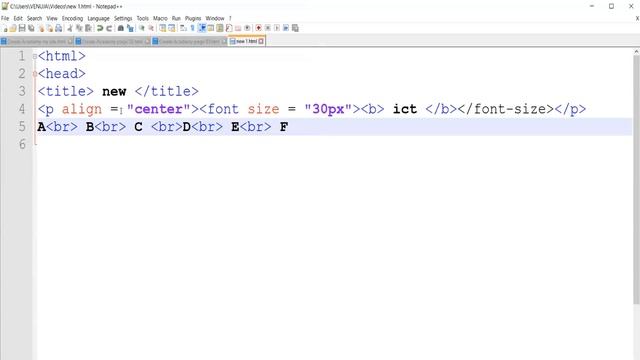Close the new 1.html tab

[261, 41]
